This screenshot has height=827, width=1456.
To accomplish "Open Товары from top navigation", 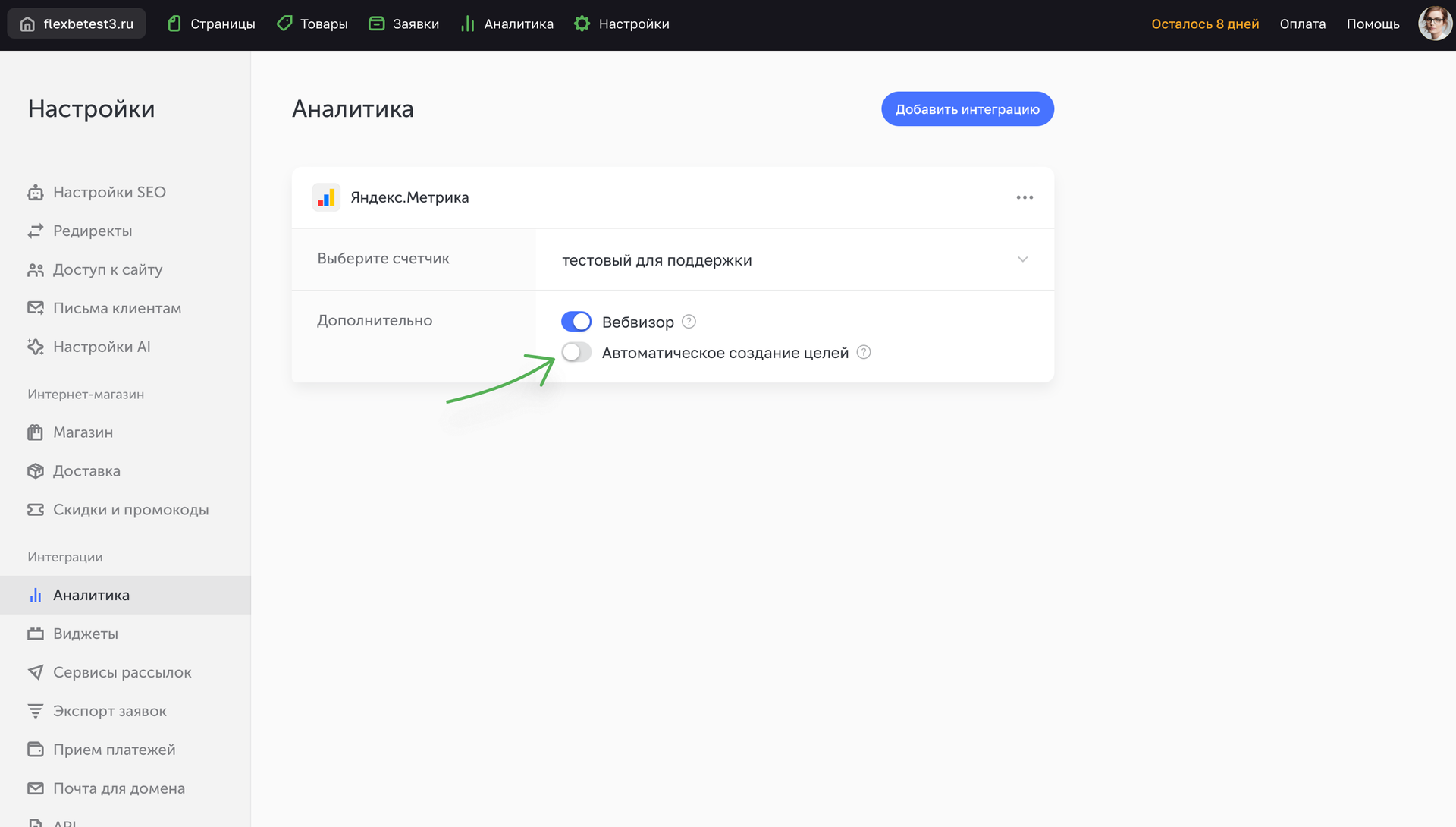I will tap(312, 24).
